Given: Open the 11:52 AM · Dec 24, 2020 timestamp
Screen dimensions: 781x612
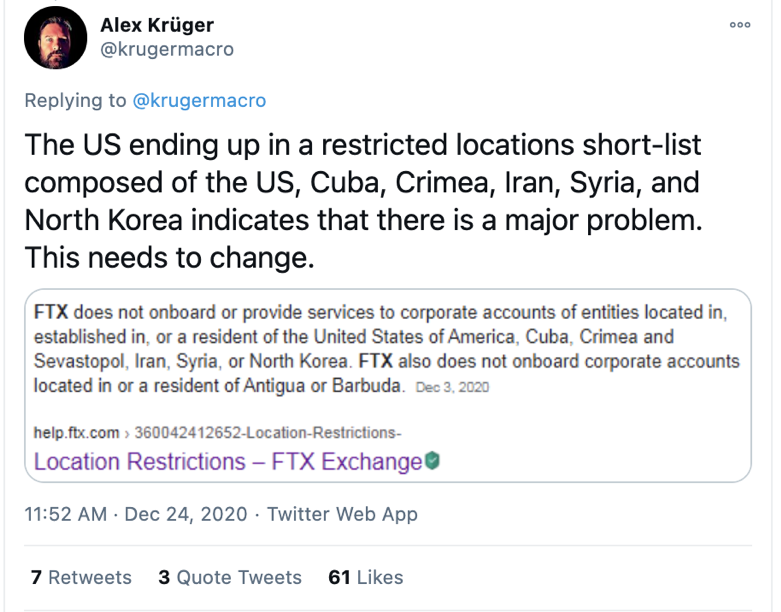Looking at the screenshot, I should tap(132, 515).
